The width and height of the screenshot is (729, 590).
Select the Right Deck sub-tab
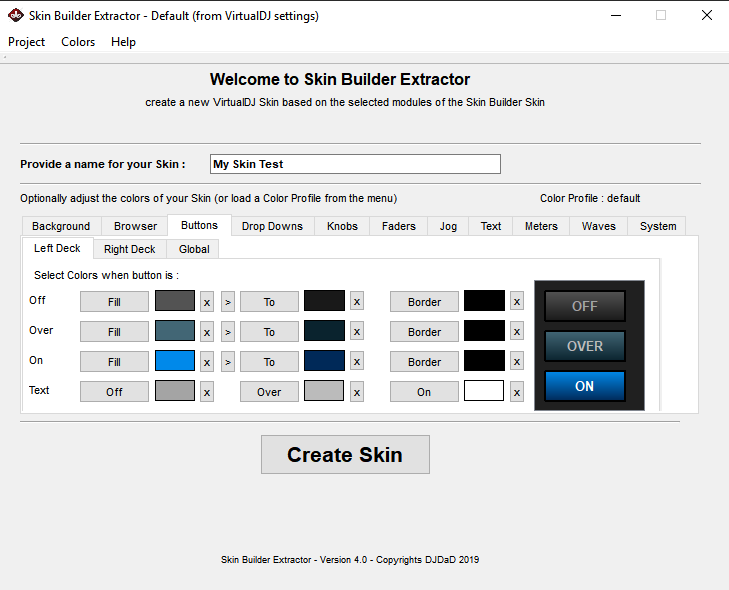(130, 249)
